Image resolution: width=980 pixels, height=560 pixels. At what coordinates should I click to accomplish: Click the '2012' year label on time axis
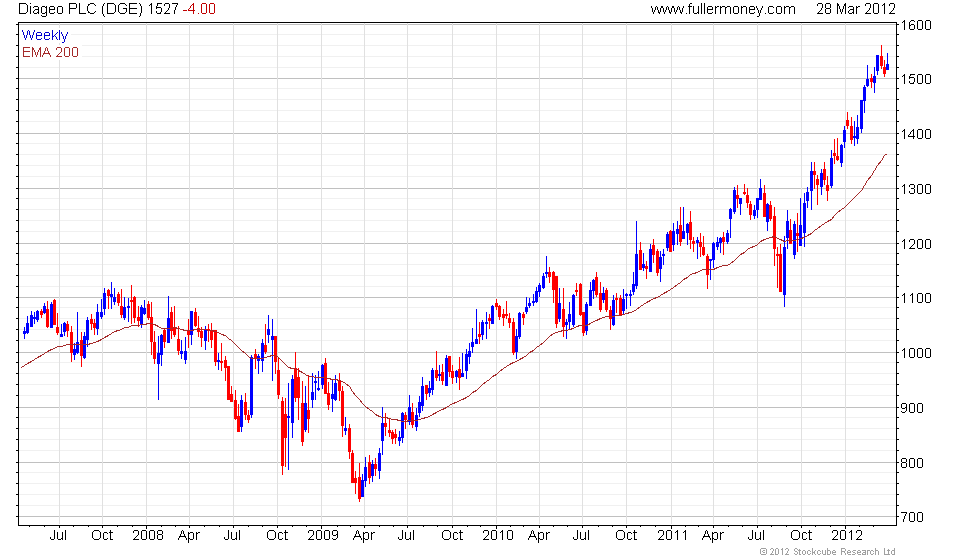tap(847, 536)
